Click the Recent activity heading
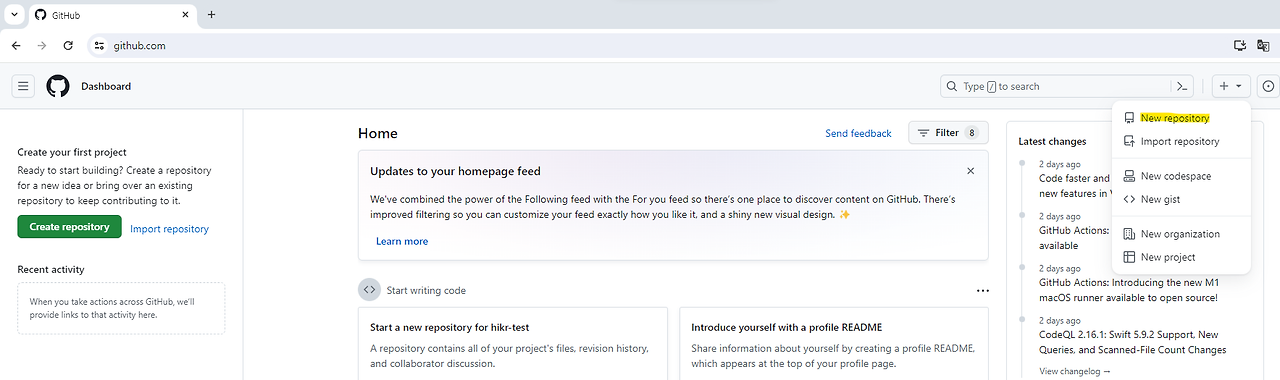 click(x=51, y=269)
